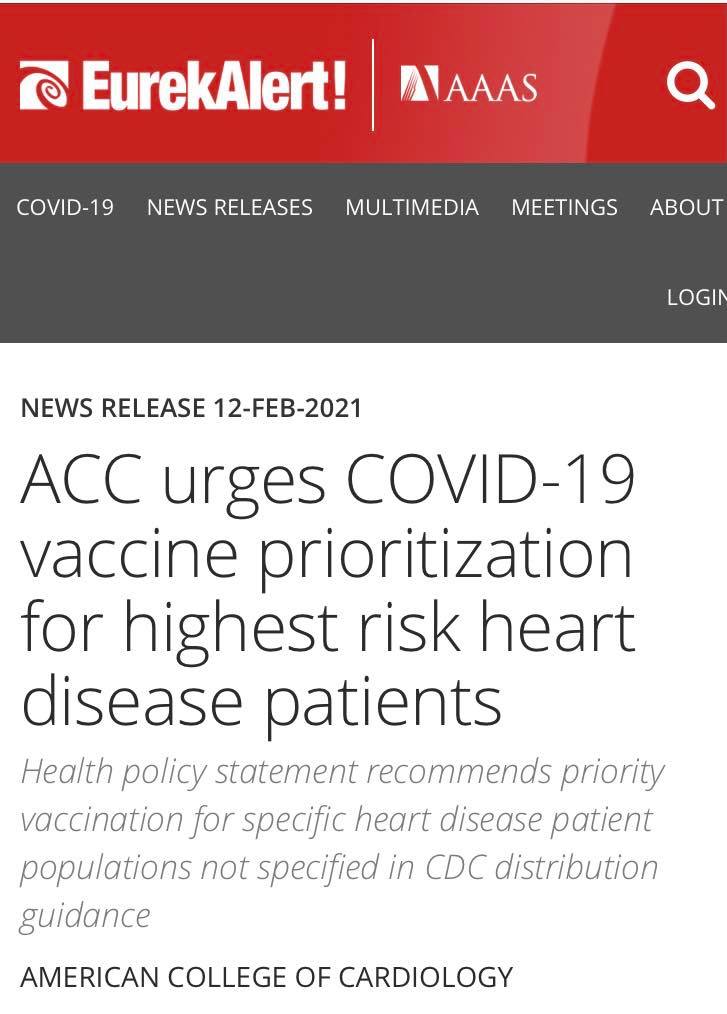Click the italic Health policy statement subtitle
Viewport: 727px width, 1014px height.
(x=342, y=772)
